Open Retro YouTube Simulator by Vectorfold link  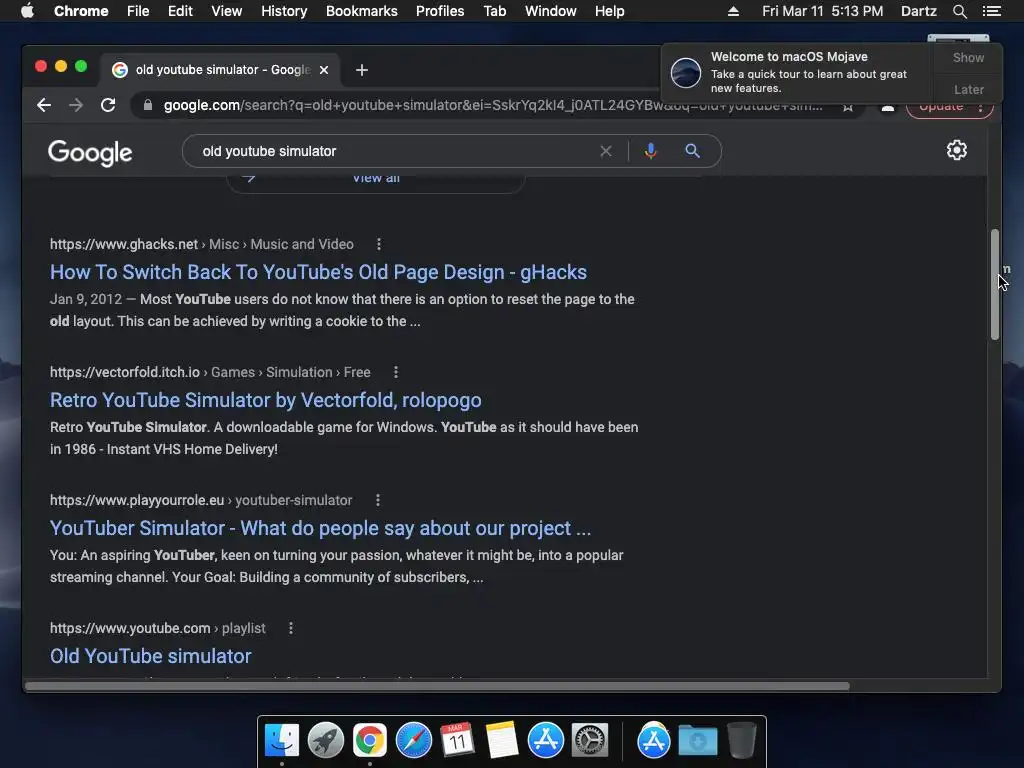tap(266, 400)
